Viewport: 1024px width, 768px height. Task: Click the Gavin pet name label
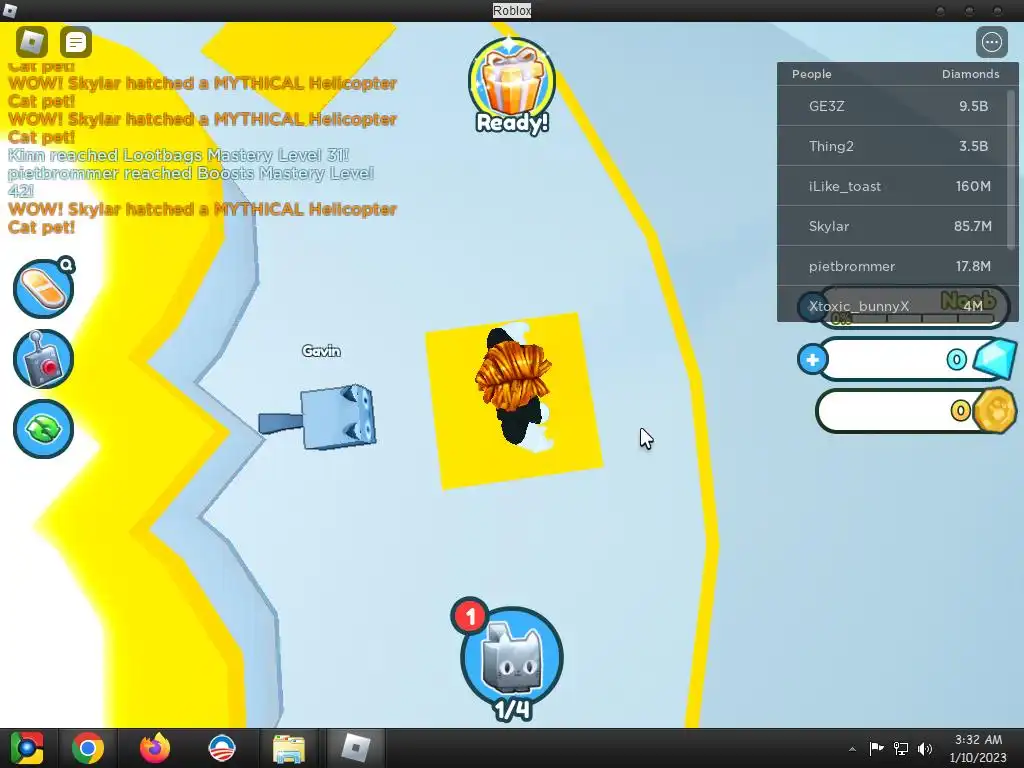pyautogui.click(x=321, y=351)
